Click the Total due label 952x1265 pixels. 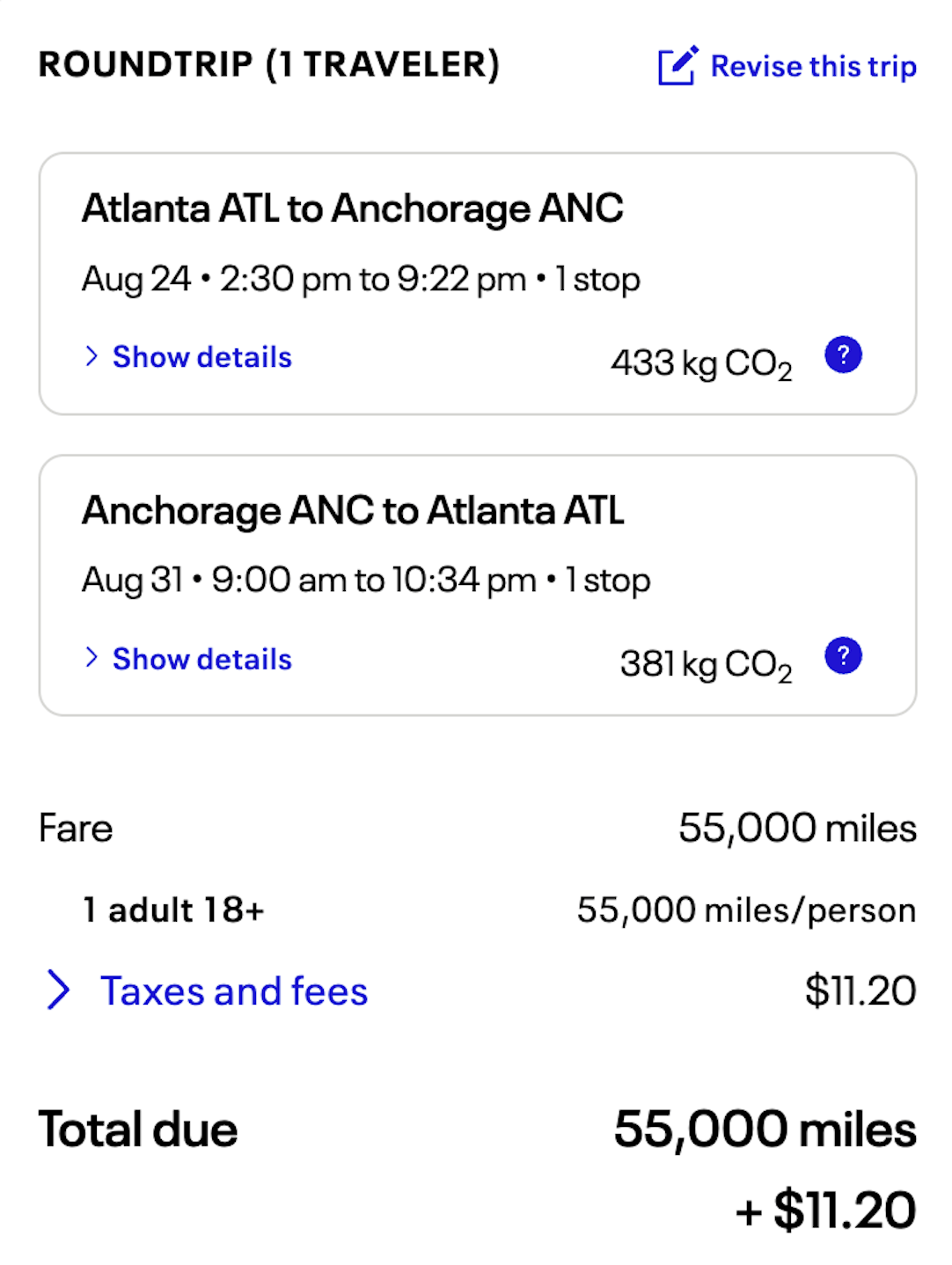point(138,1130)
